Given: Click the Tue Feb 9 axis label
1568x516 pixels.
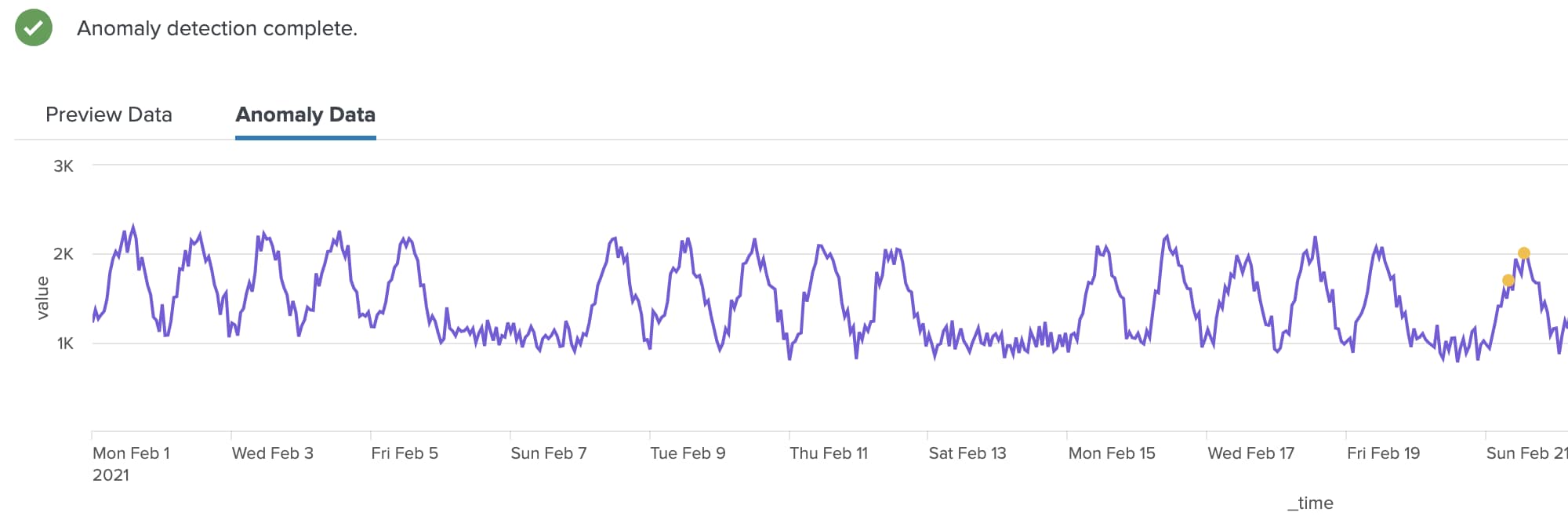Looking at the screenshot, I should tap(688, 453).
